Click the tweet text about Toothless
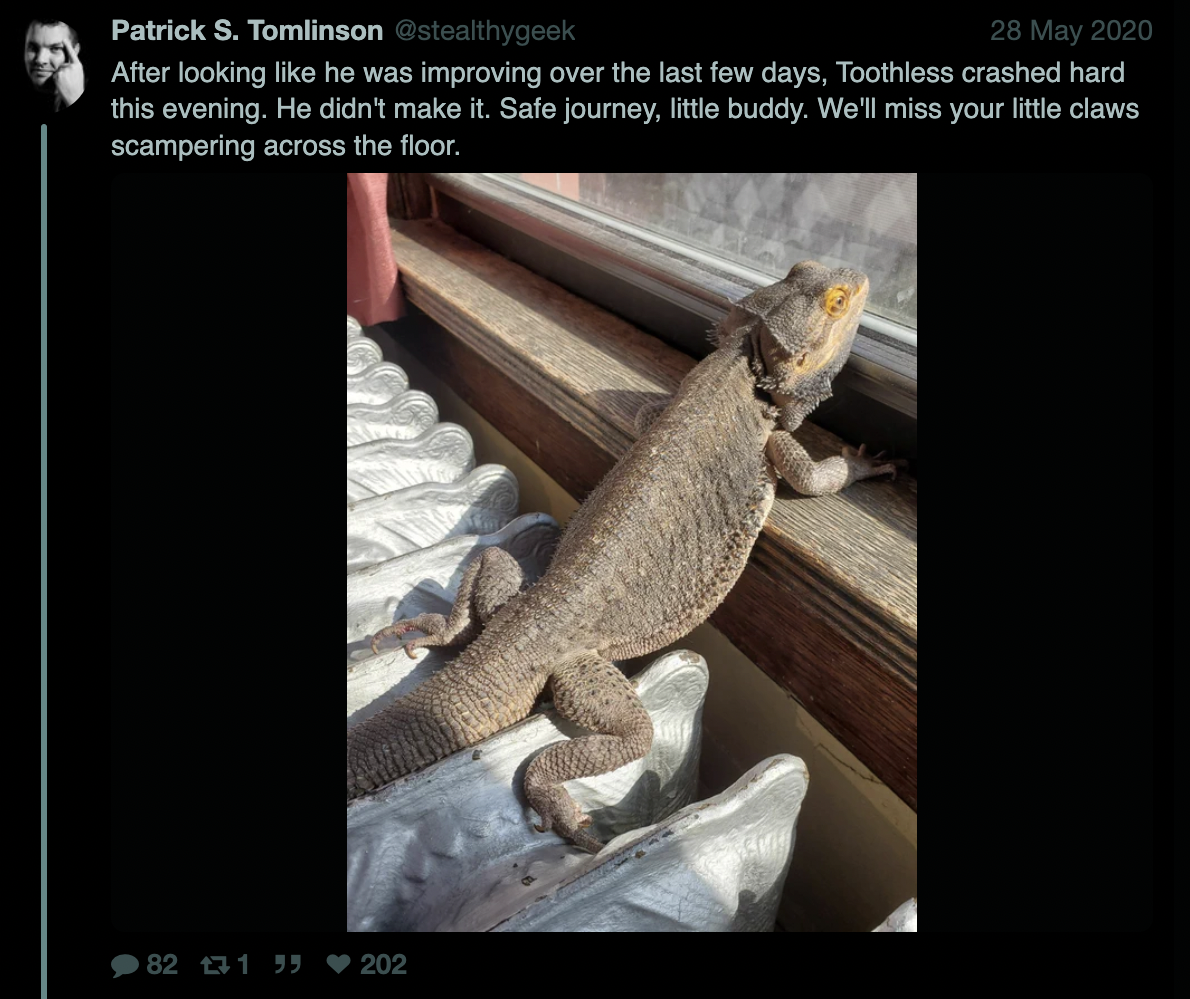The width and height of the screenshot is (1190, 999). 625,109
